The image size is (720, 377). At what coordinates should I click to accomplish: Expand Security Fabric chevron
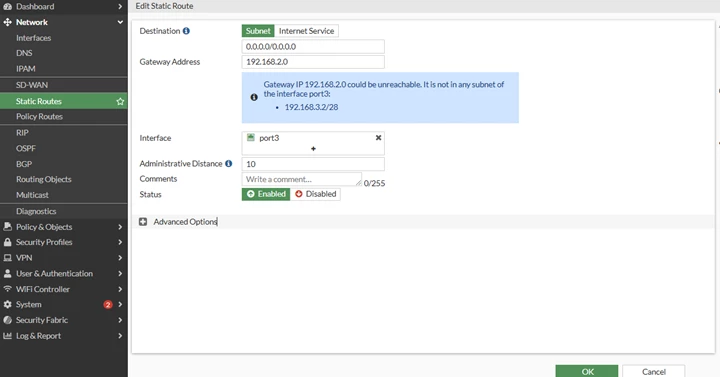(x=120, y=320)
